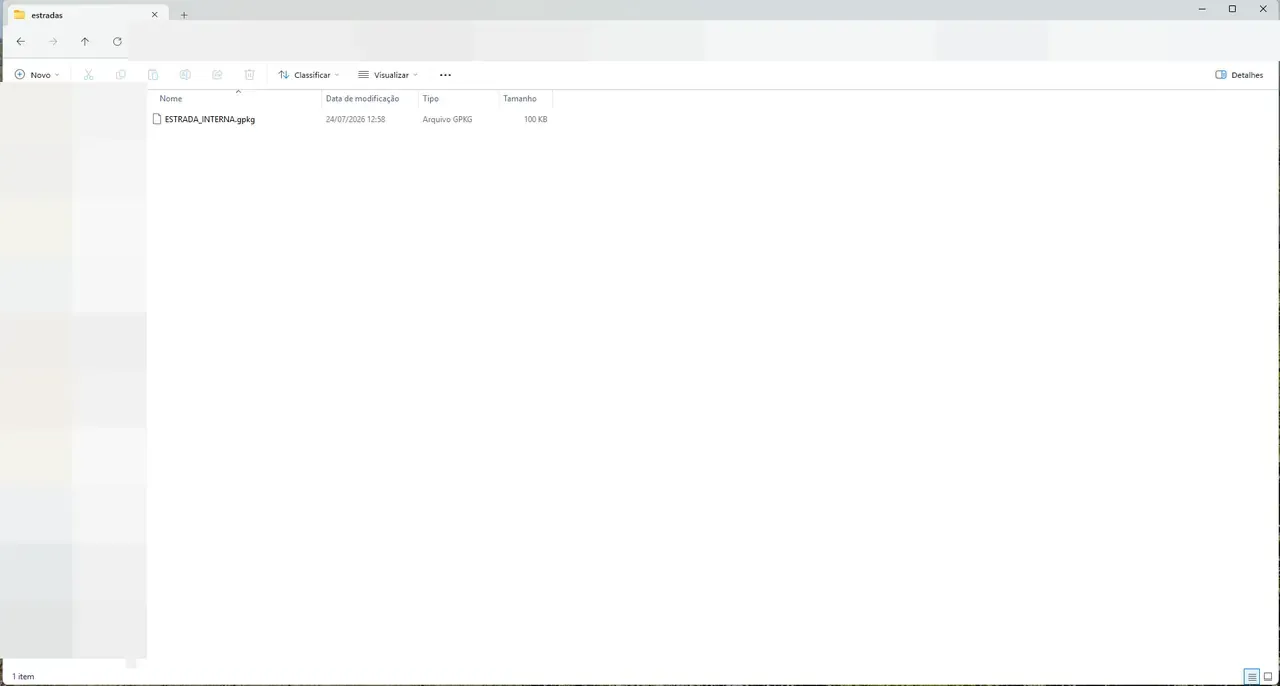This screenshot has width=1280, height=686.
Task: Click the 1 item status text
Action: click(23, 677)
